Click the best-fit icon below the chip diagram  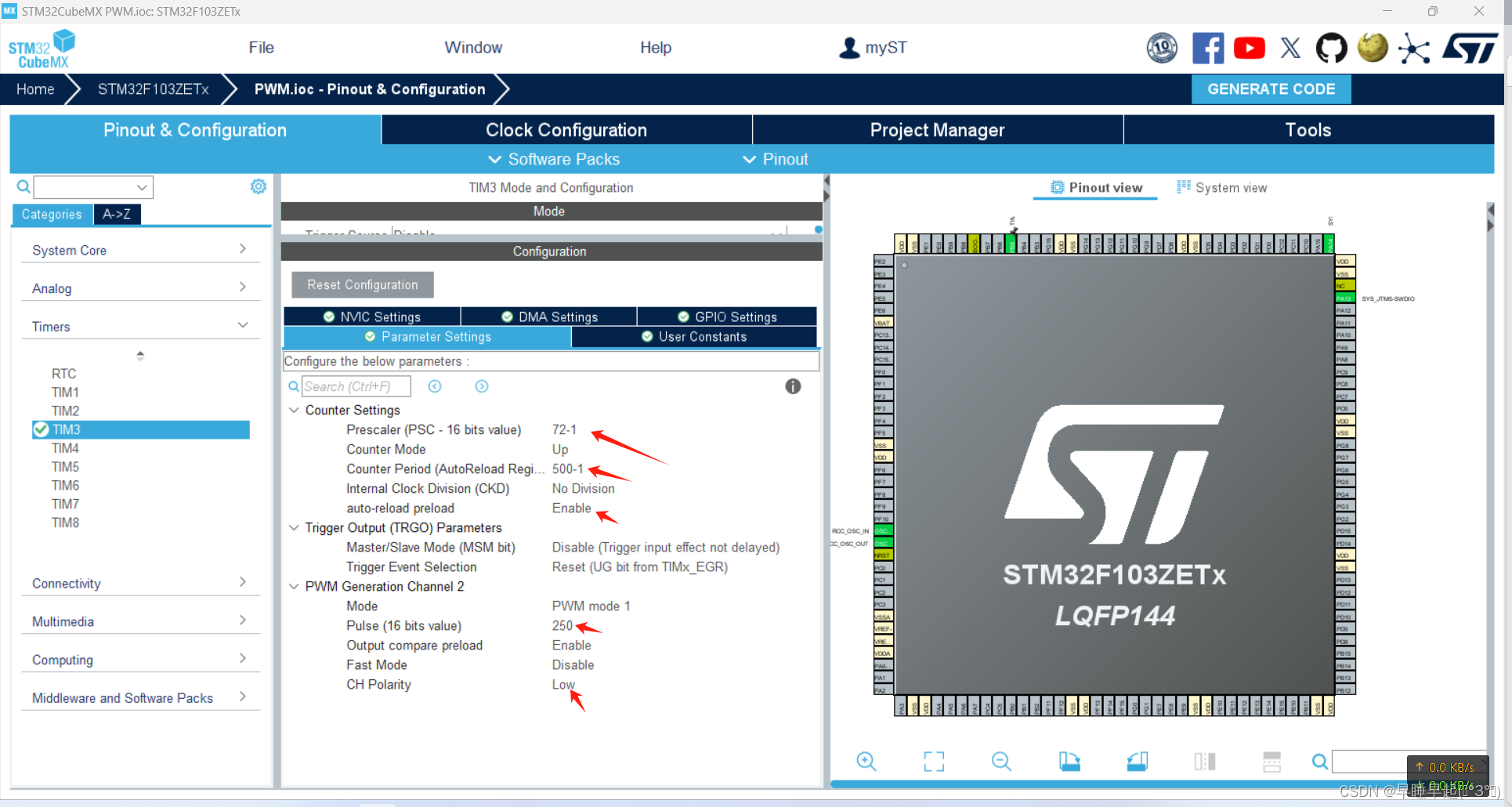[933, 761]
